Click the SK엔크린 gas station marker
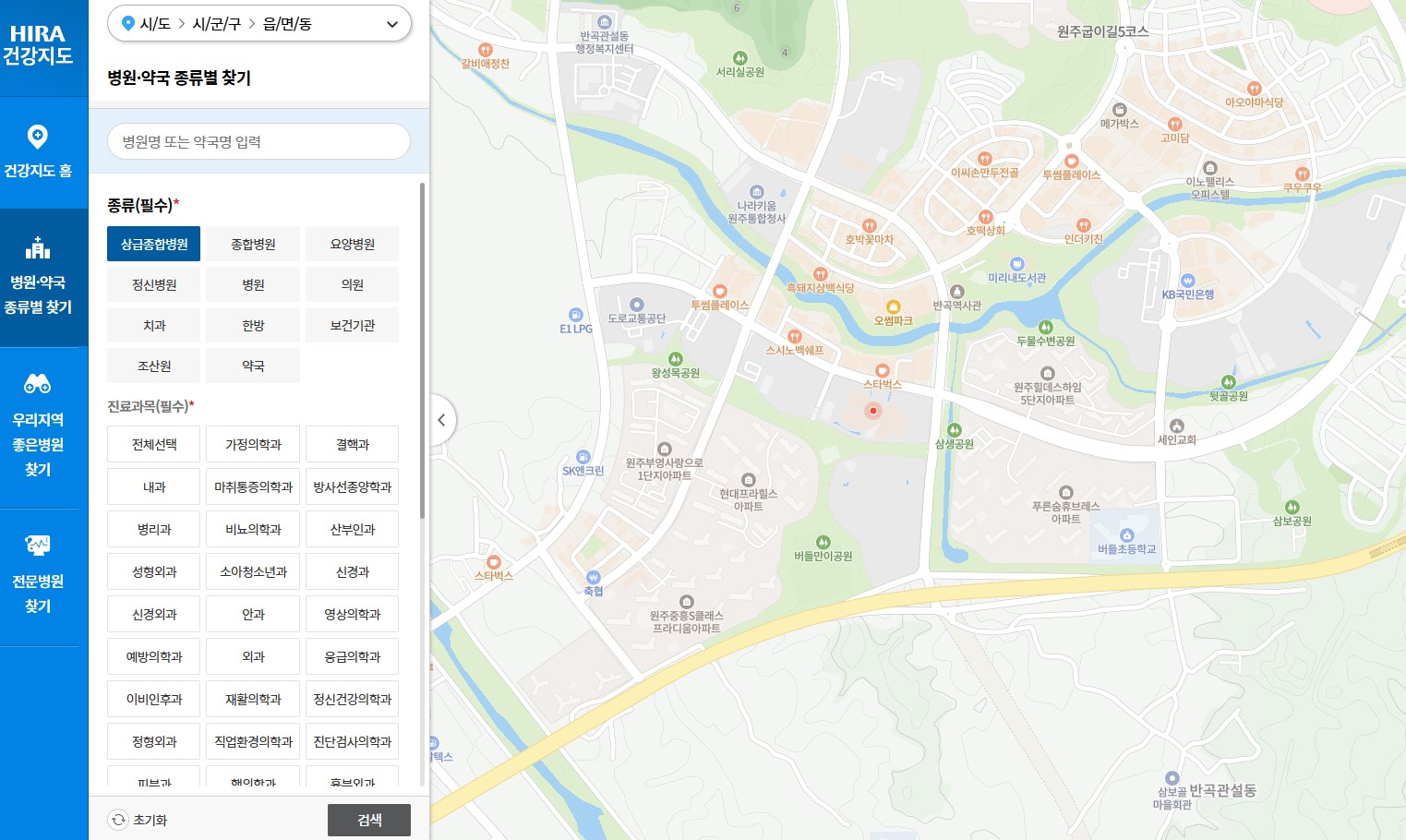1406x840 pixels. (583, 457)
